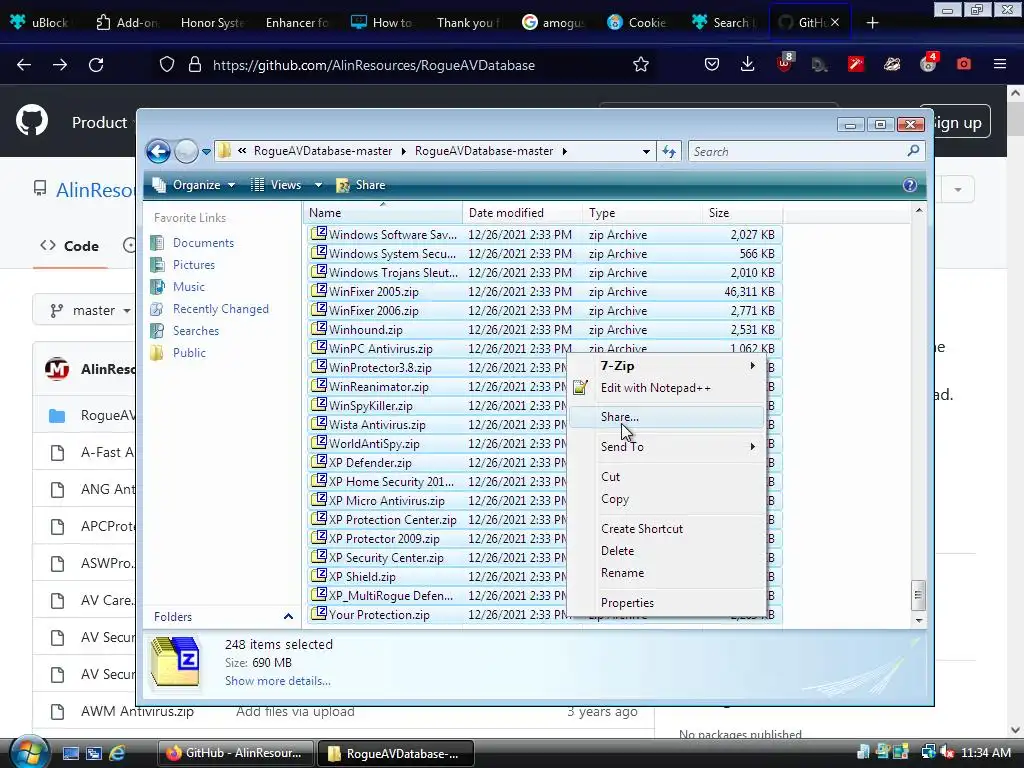Open AWM Antivirus.zip on GitHub page
Image resolution: width=1024 pixels, height=768 pixels.
(137, 711)
